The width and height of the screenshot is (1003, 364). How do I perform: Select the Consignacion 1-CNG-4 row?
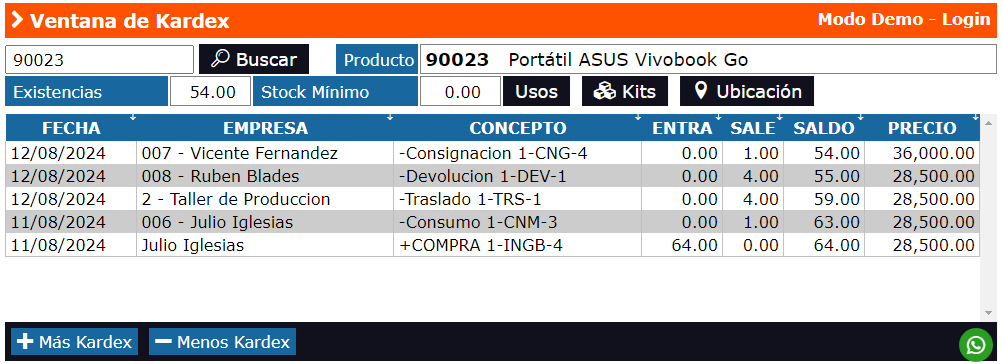click(493, 154)
